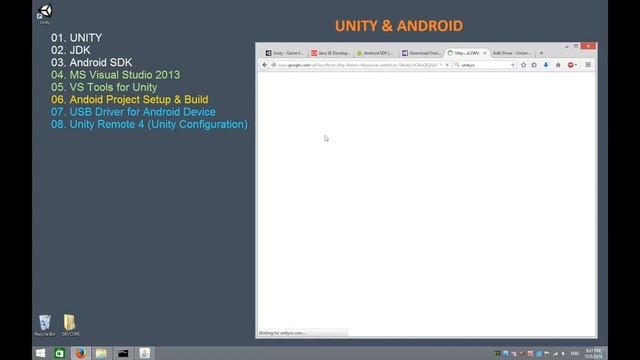Screen dimensions: 640x360
Task: Launch Excel from the taskbar
Action: pyautogui.click(x=60, y=353)
